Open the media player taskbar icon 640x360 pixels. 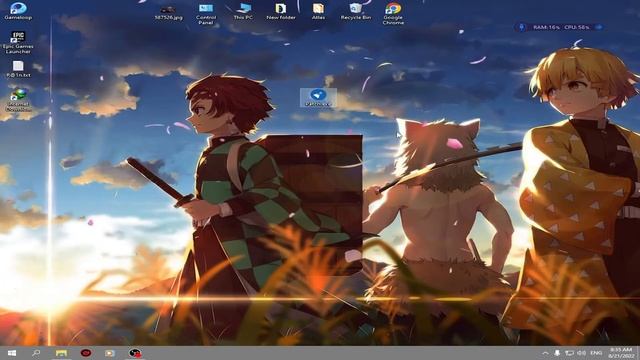[x=110, y=353]
